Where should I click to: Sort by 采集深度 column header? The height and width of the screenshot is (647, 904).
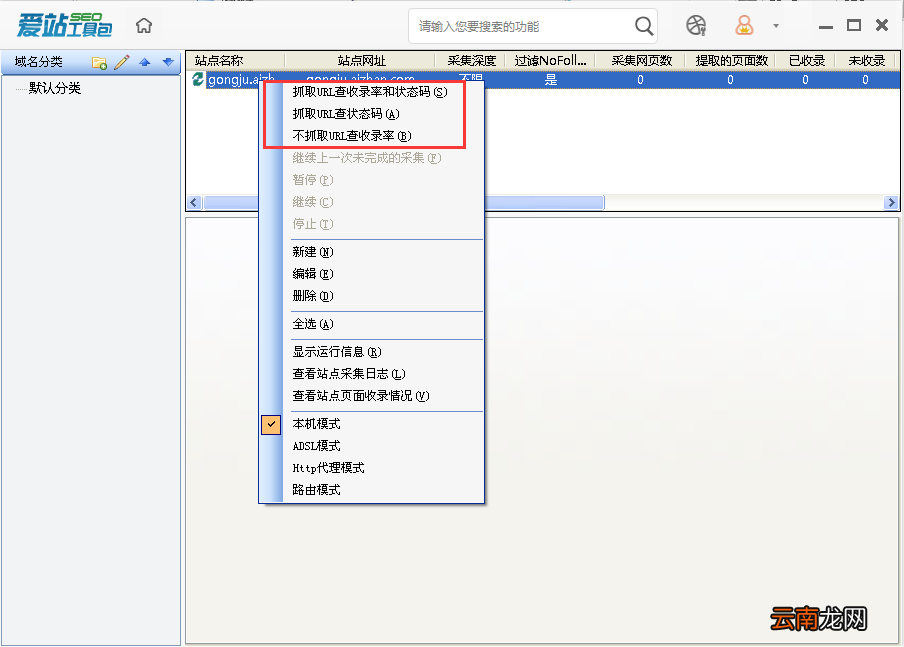coord(470,61)
